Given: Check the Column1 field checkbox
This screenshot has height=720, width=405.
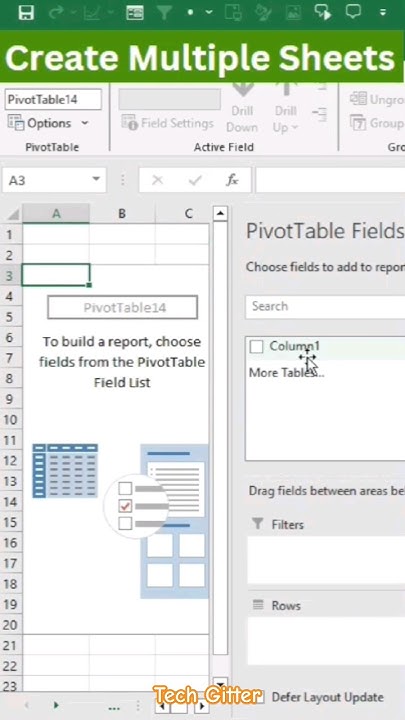Looking at the screenshot, I should point(256,347).
